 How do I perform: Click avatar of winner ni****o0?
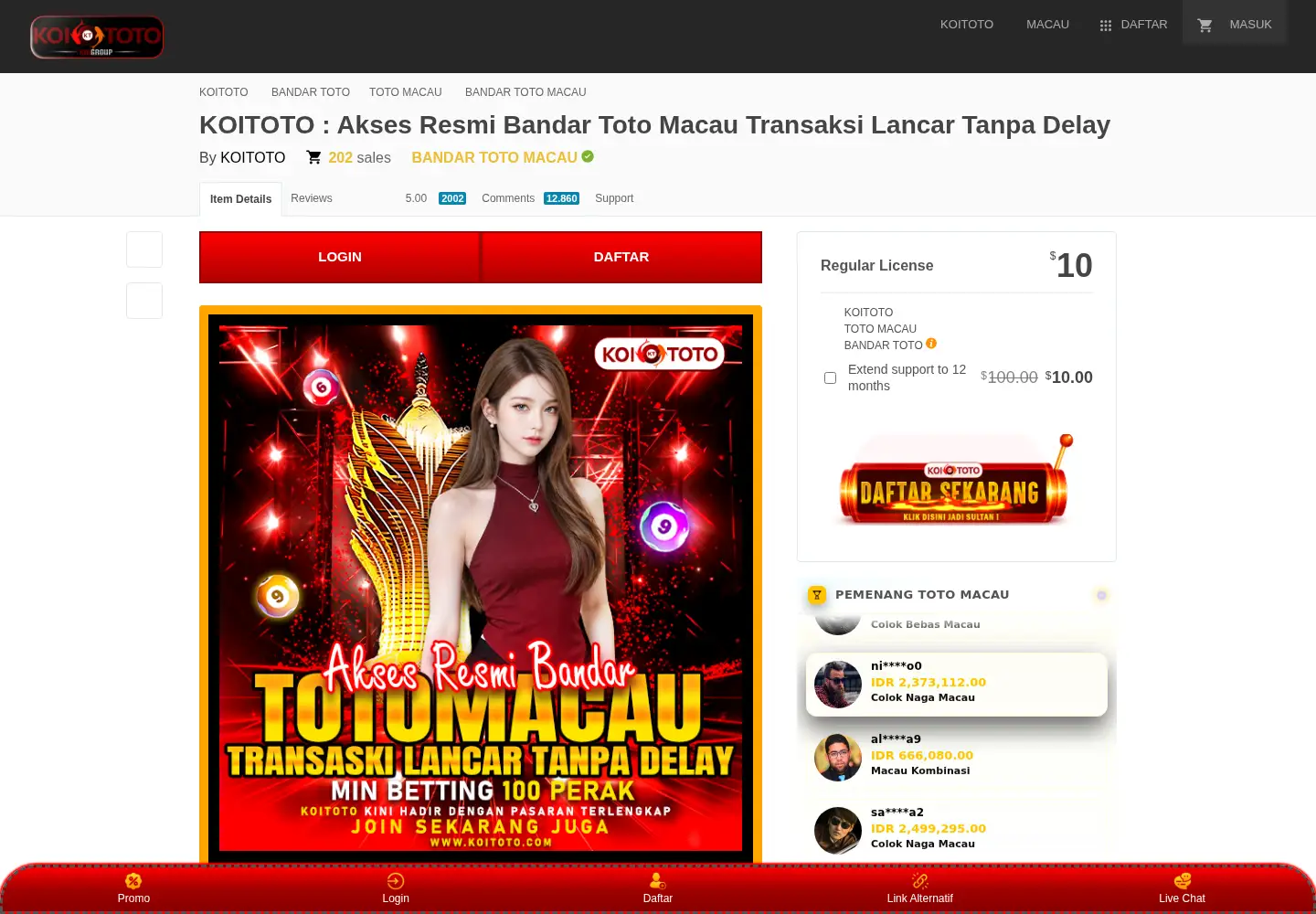[x=838, y=685]
